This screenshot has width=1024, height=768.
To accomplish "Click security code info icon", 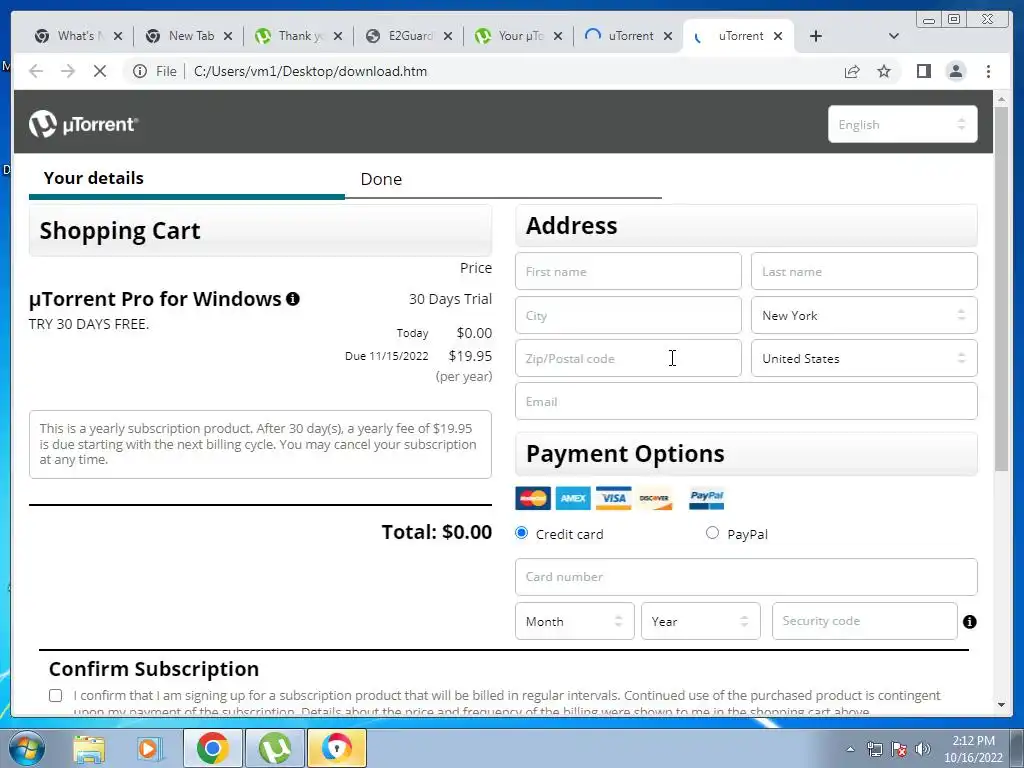I will [x=969, y=622].
